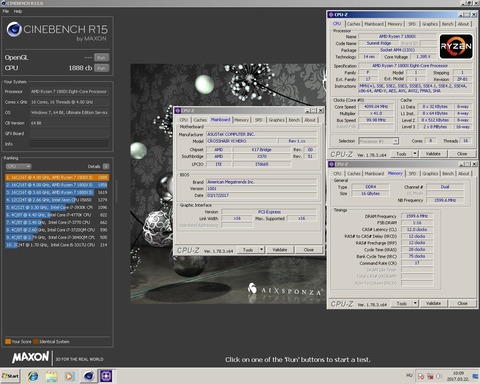Click the Start button
This screenshot has width=480, height=384.
(10, 376)
